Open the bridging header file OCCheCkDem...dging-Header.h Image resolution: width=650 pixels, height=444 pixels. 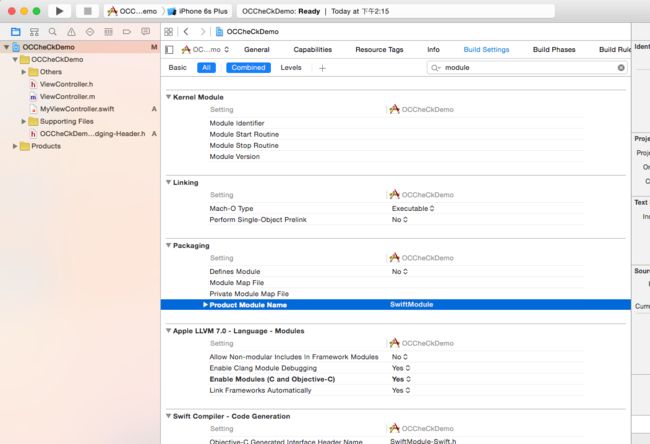point(92,134)
